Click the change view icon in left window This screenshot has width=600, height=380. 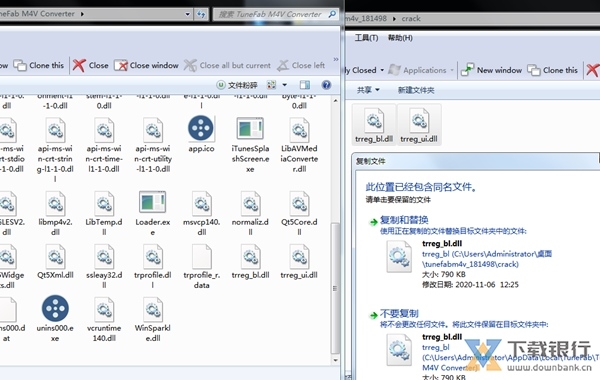[271, 85]
